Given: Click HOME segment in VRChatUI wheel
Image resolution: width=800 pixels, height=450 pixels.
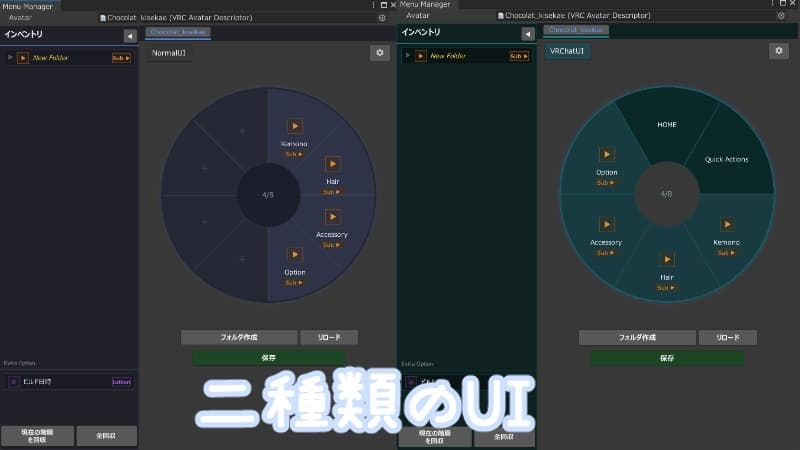Looking at the screenshot, I should coord(667,124).
